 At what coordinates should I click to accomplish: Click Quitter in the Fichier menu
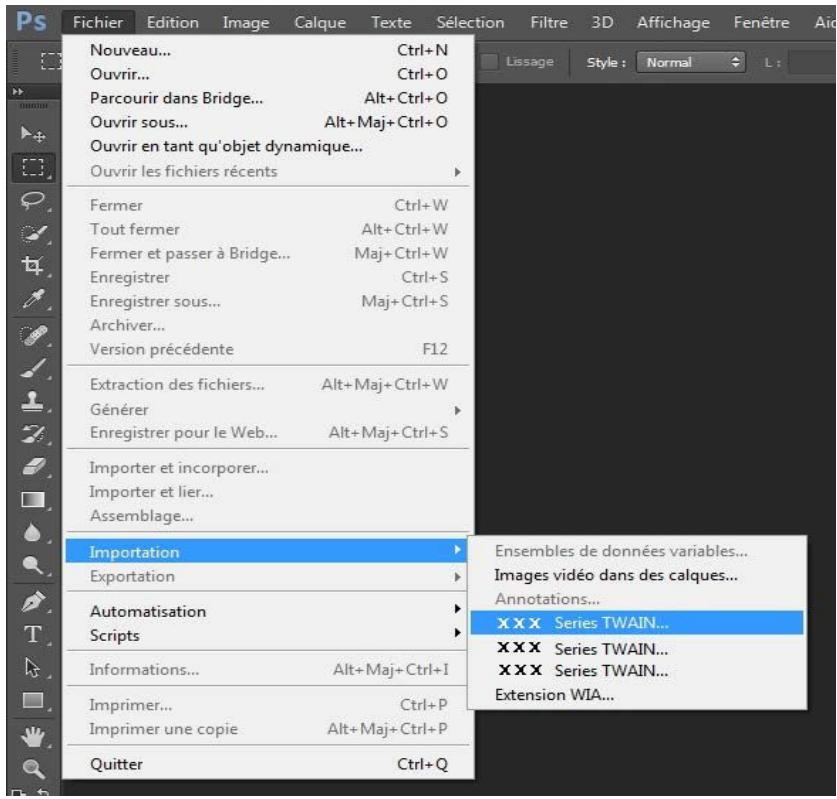pos(117,765)
